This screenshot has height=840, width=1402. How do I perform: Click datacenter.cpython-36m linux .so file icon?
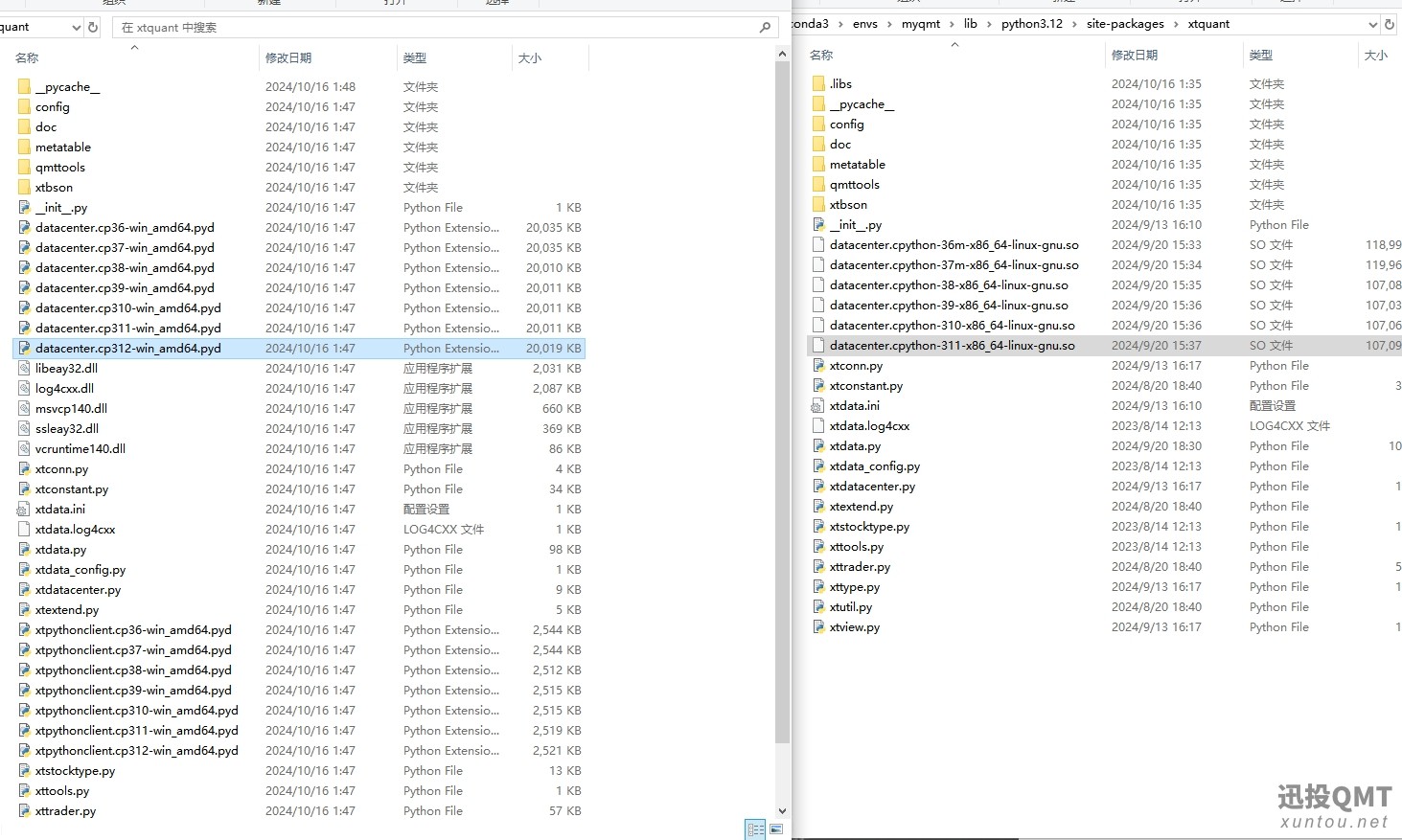pos(818,244)
